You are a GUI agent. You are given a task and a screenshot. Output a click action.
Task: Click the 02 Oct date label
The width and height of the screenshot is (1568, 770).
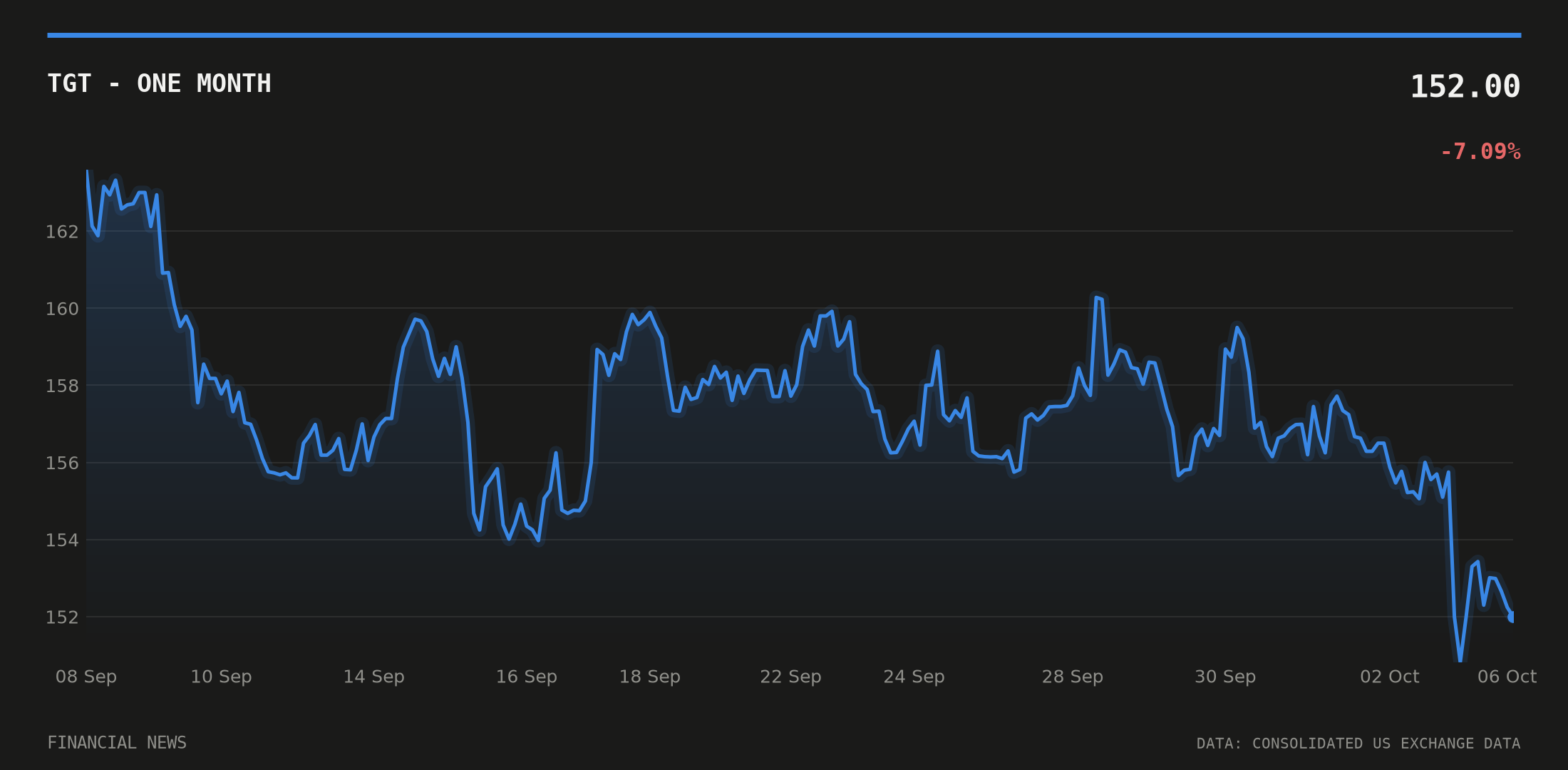[x=1389, y=677]
